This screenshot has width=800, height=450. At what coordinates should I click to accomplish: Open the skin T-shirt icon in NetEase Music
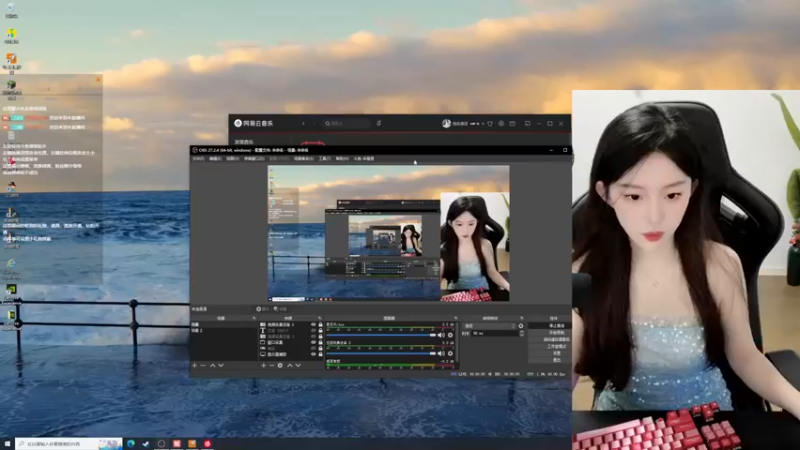coord(490,123)
